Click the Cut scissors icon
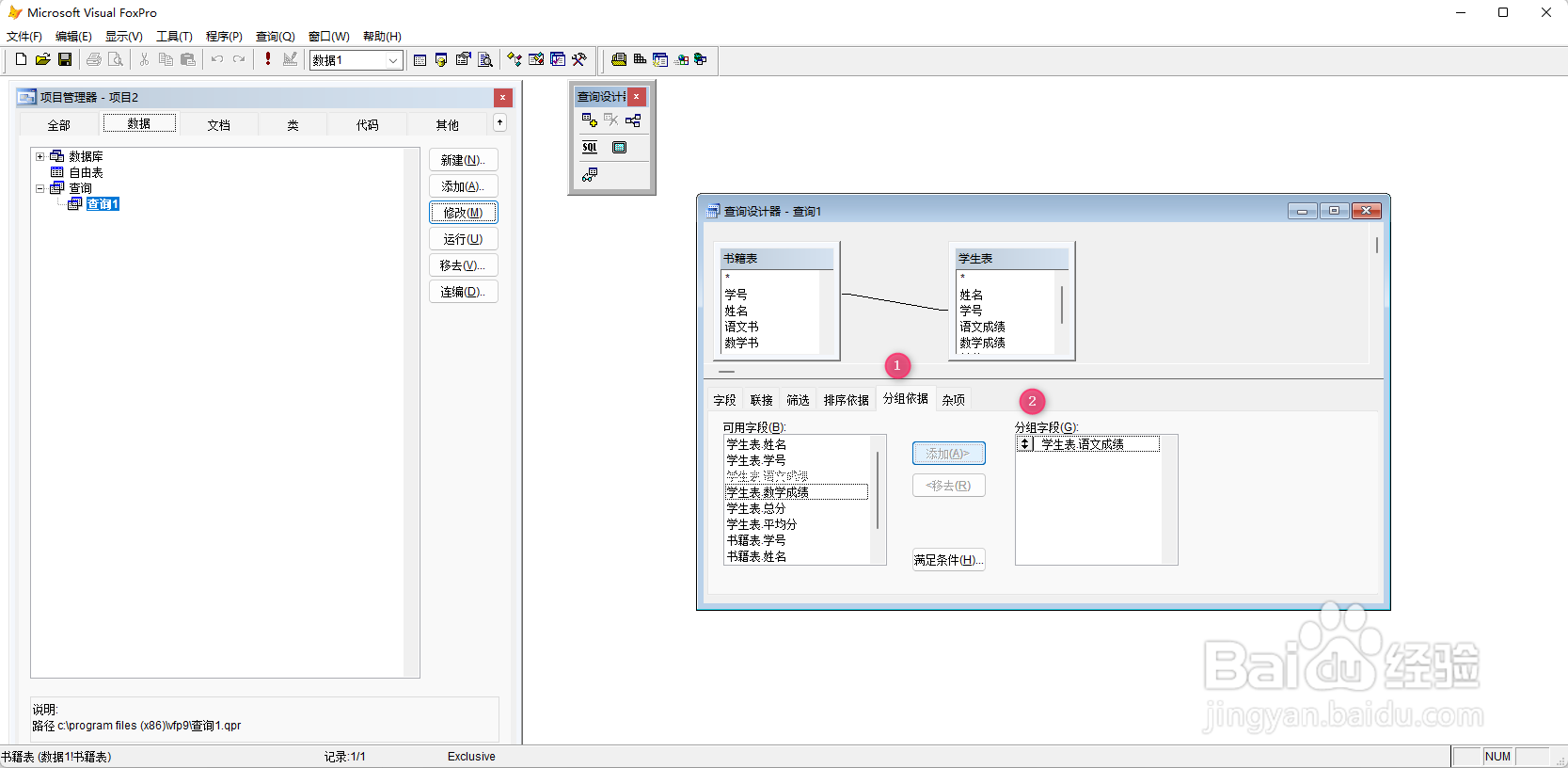Image resolution: width=1568 pixels, height=768 pixels. pos(144,59)
